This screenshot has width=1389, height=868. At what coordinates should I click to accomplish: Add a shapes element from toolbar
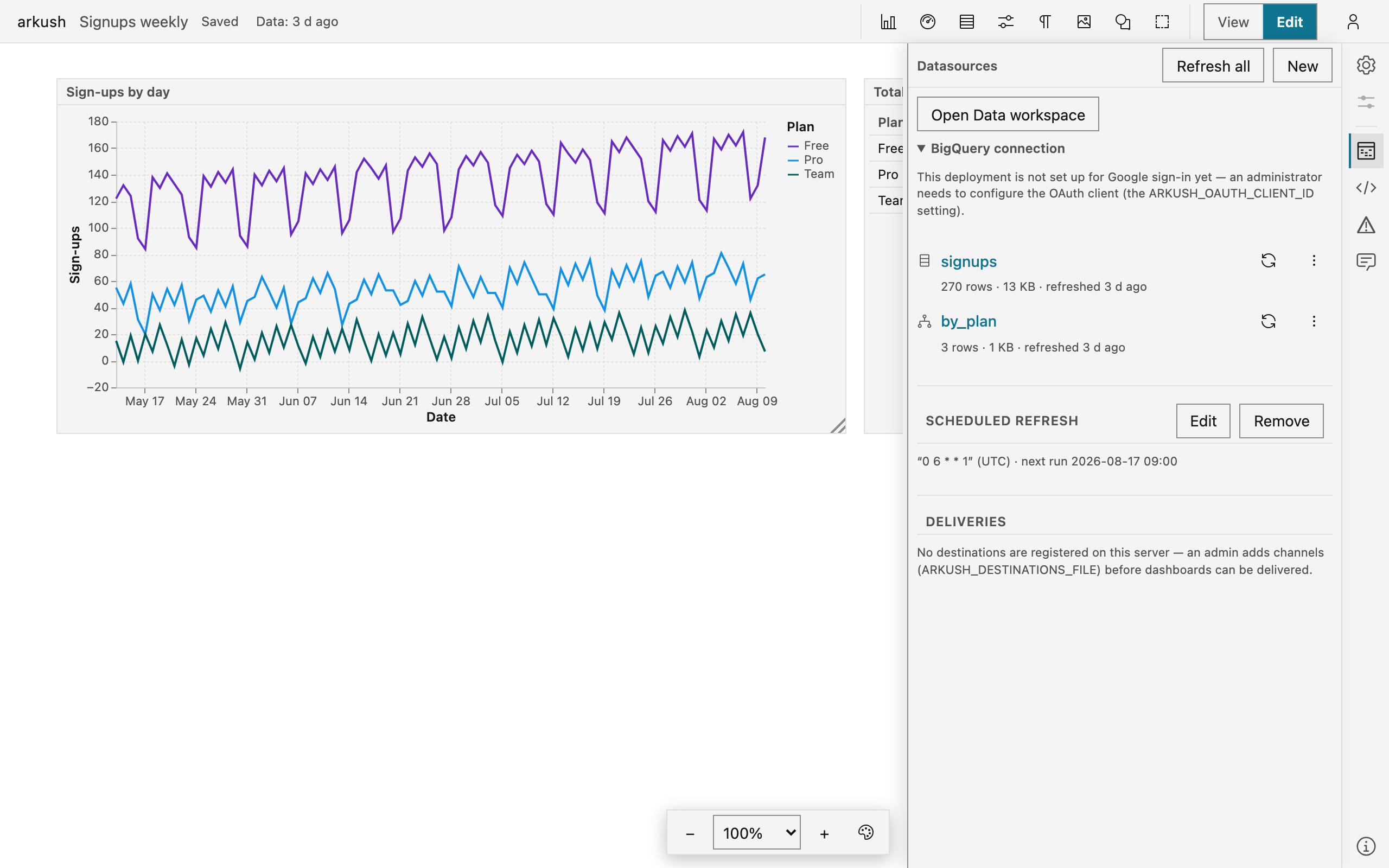(1123, 22)
